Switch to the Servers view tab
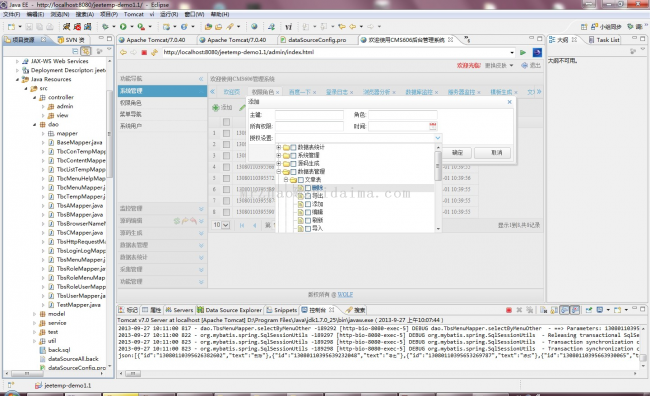 click(179, 310)
